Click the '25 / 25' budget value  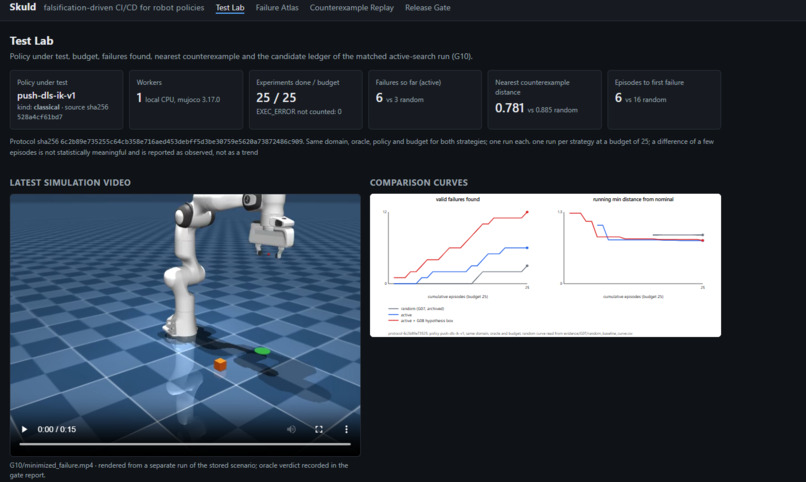pos(276,98)
